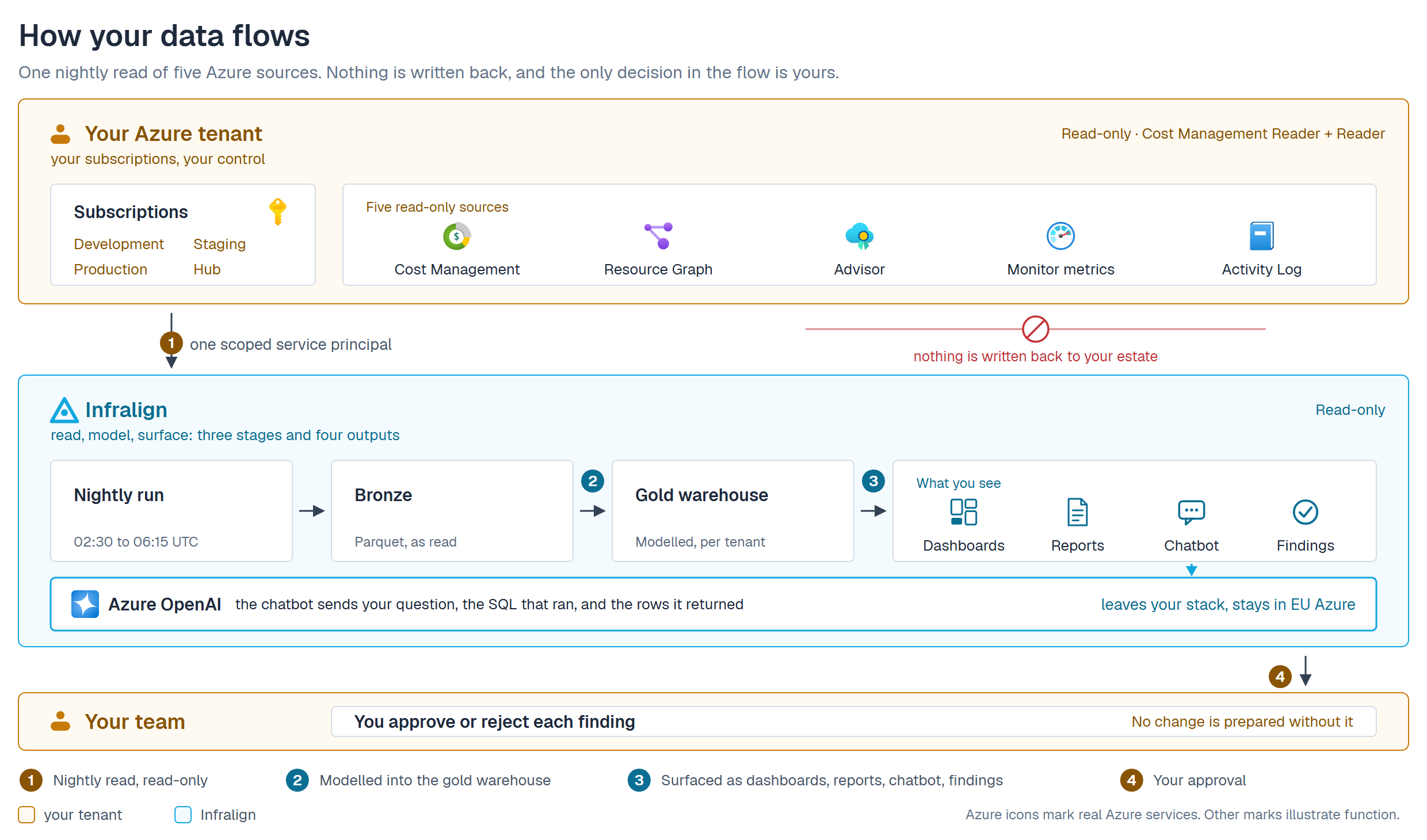Click the 'How your data flows' heading
Screen dimensions: 1427x840
(165, 36)
